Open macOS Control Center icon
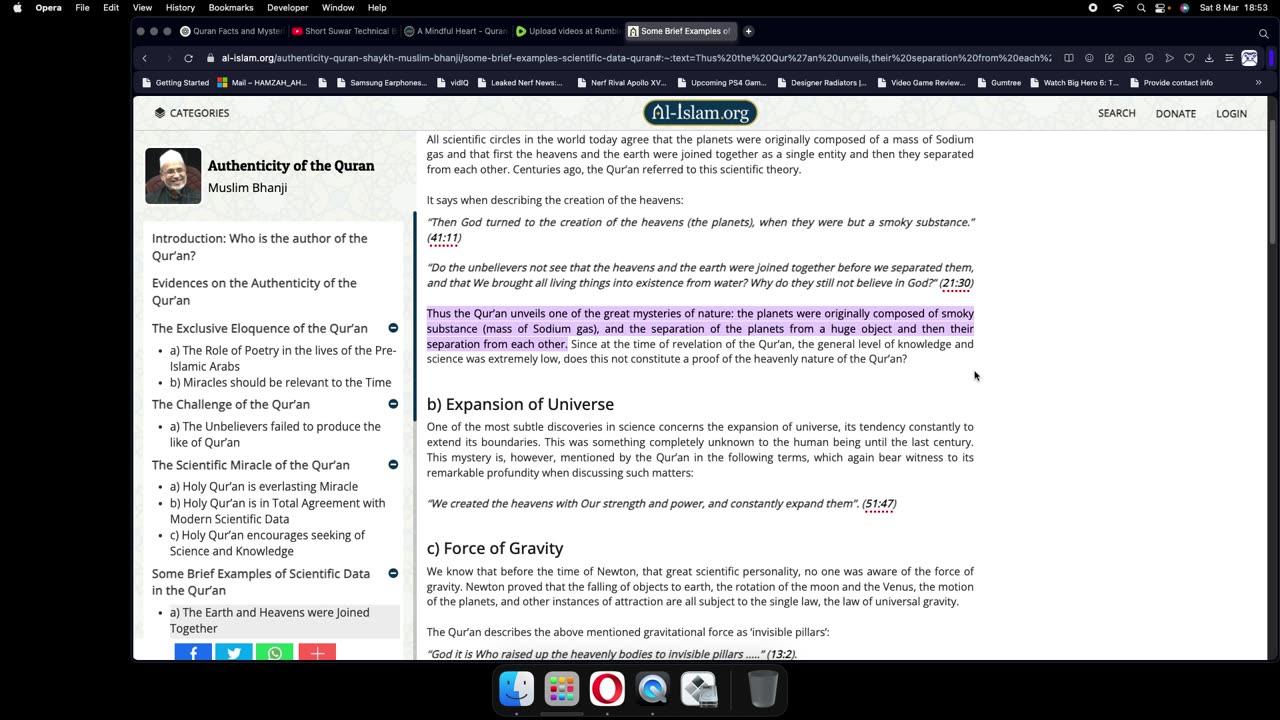 click(x=1162, y=8)
